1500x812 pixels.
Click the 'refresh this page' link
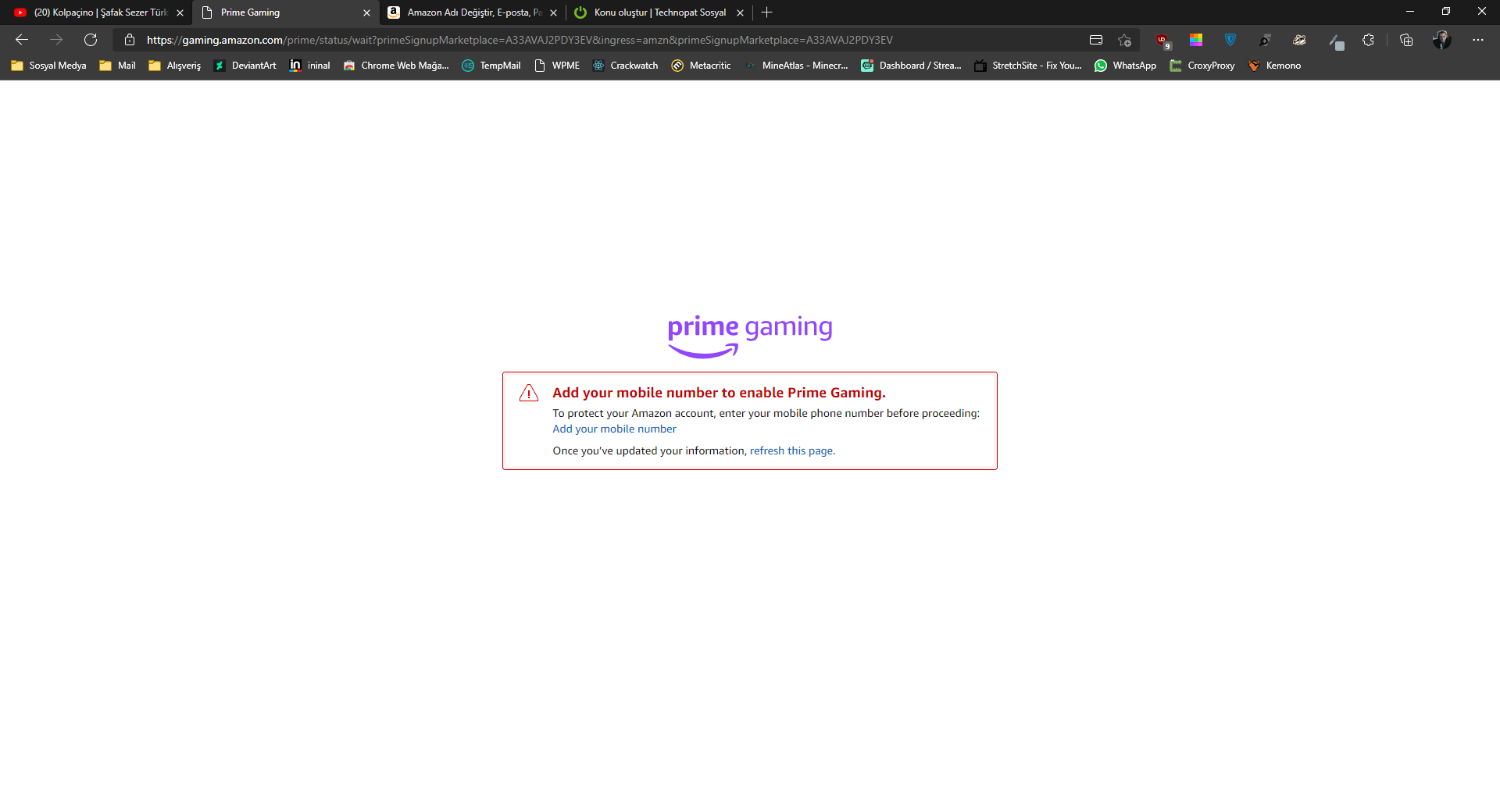coord(791,451)
